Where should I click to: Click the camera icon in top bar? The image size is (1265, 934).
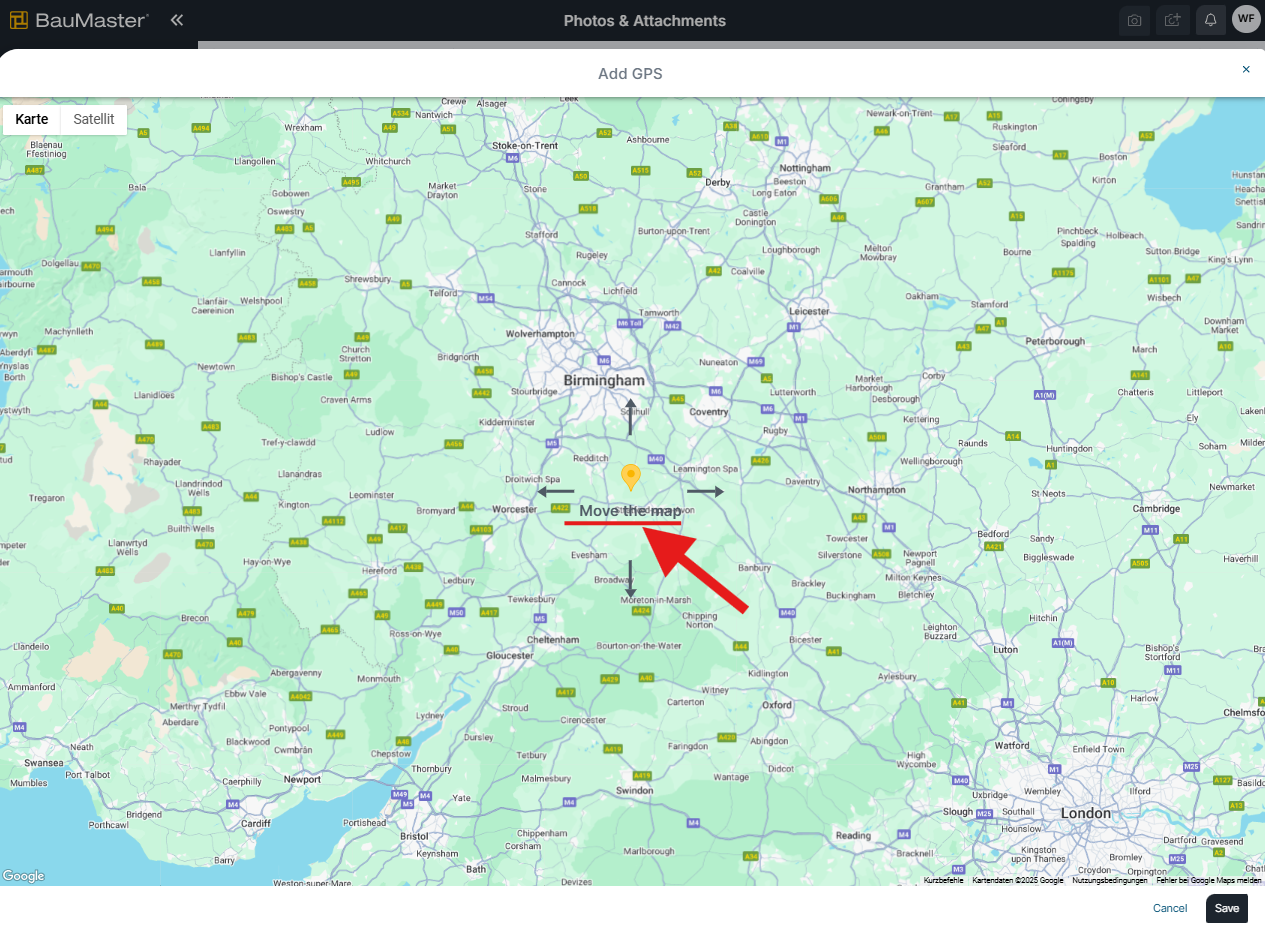click(1134, 20)
